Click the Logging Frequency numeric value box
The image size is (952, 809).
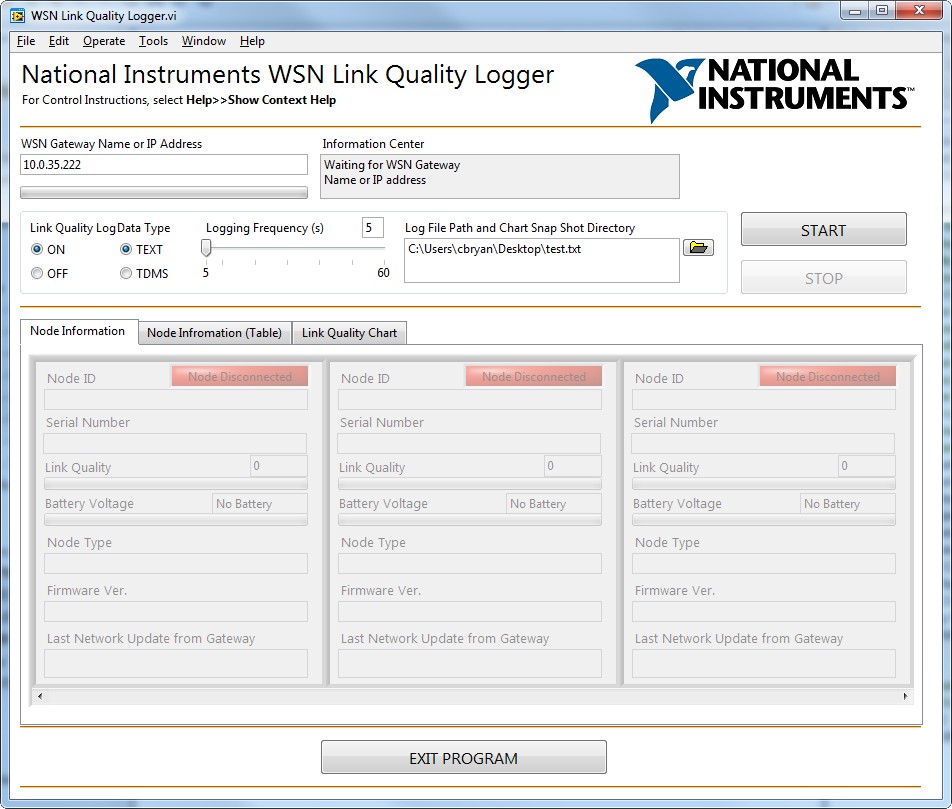click(373, 228)
